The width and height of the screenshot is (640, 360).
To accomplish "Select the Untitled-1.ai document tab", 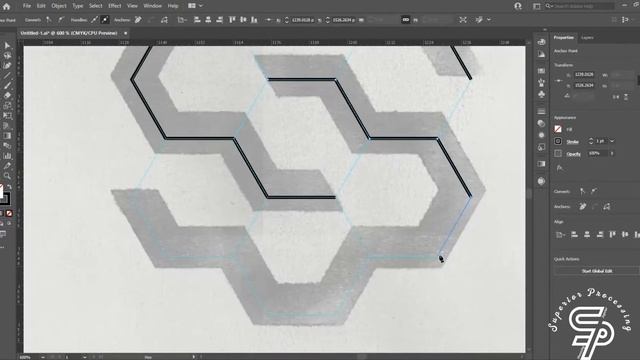I will 69,33.
